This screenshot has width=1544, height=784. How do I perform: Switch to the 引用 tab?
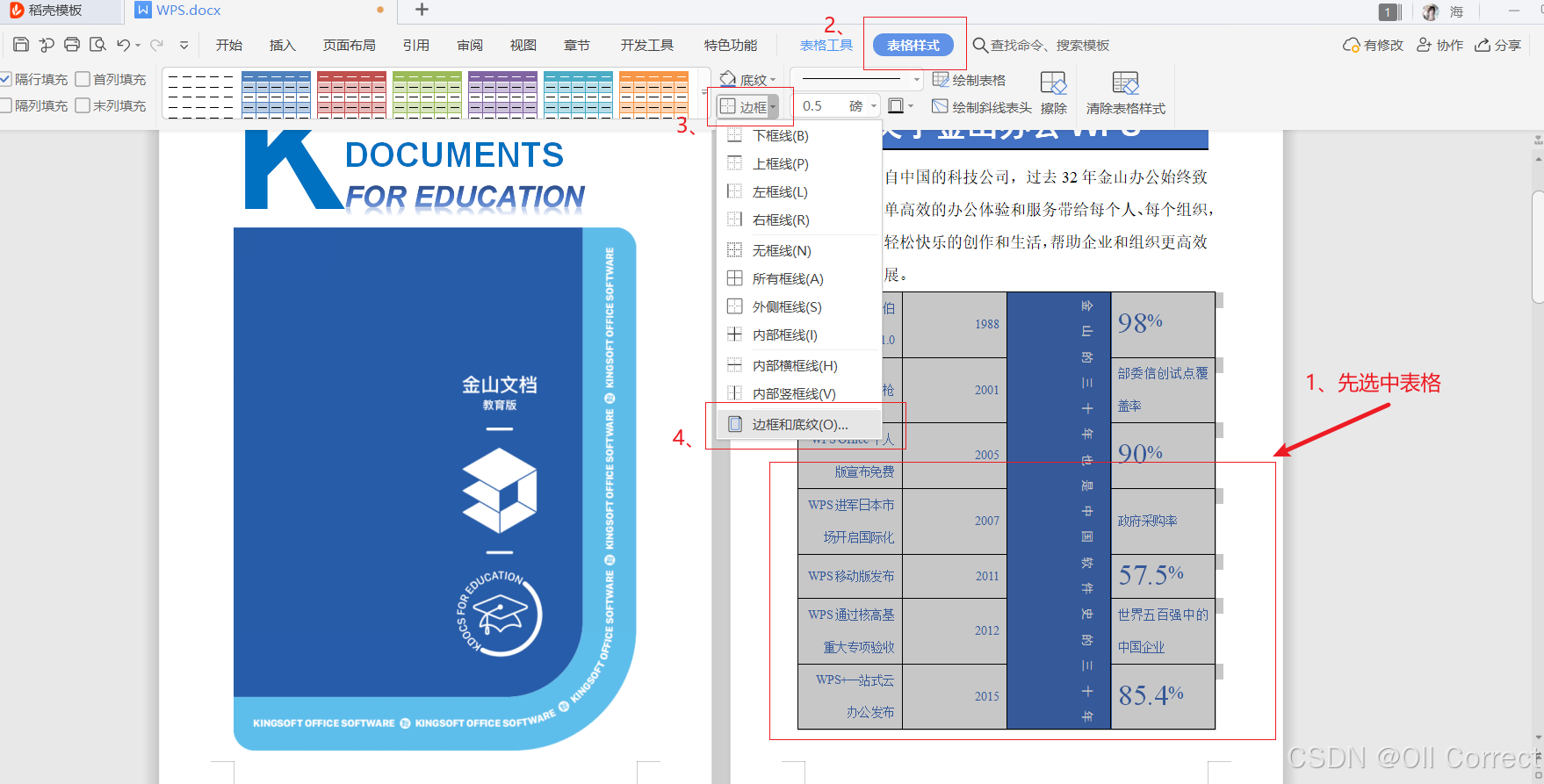[416, 45]
